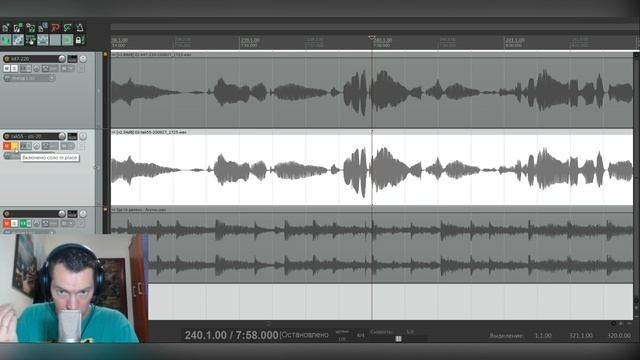Screen dimensions: 640x360
Task: Click ruler at bar 239.1.00
Action: tap(250, 40)
